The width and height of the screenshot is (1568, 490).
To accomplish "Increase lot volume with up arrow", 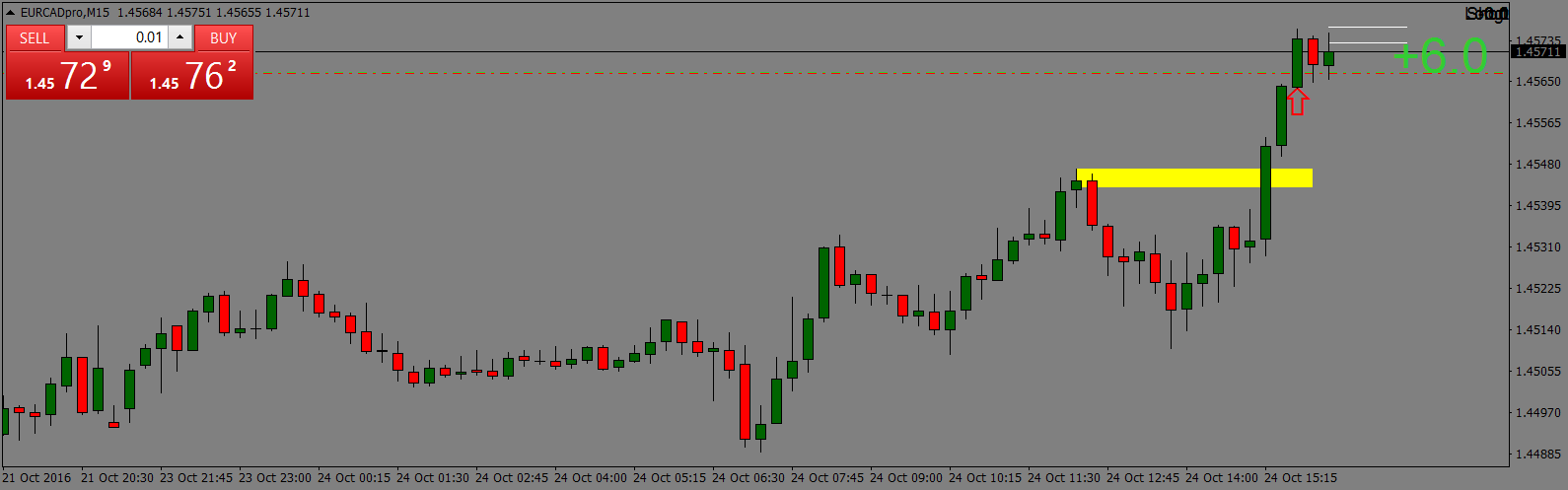I will click(179, 37).
